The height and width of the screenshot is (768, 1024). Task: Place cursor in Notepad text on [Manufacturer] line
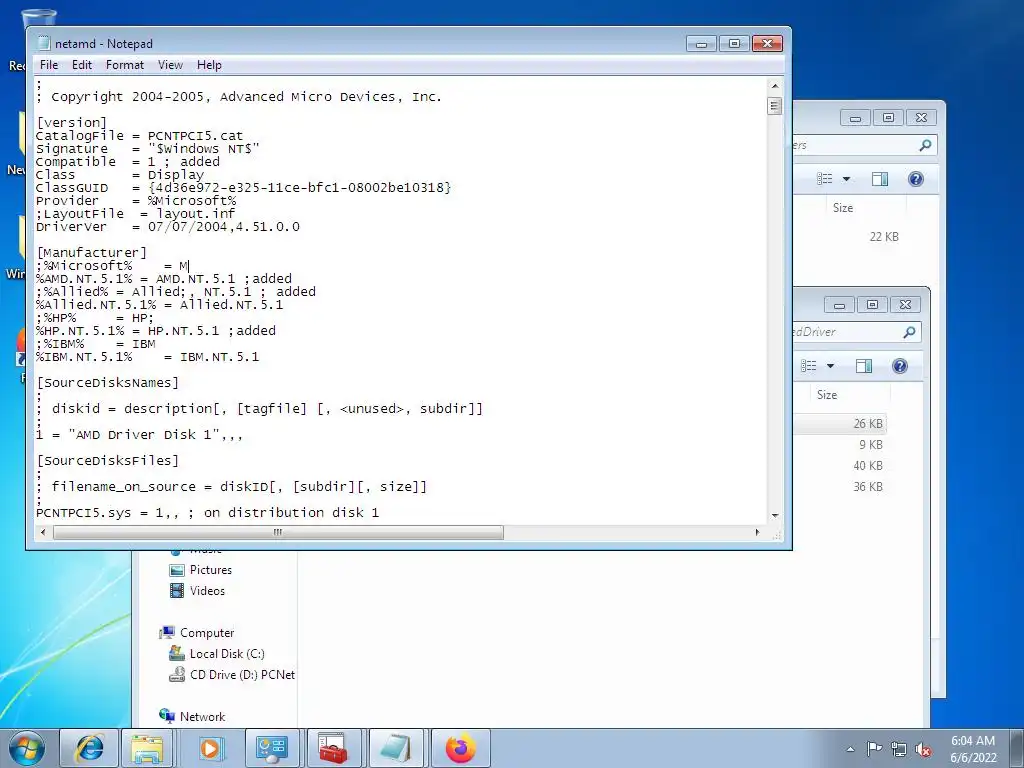91,253
